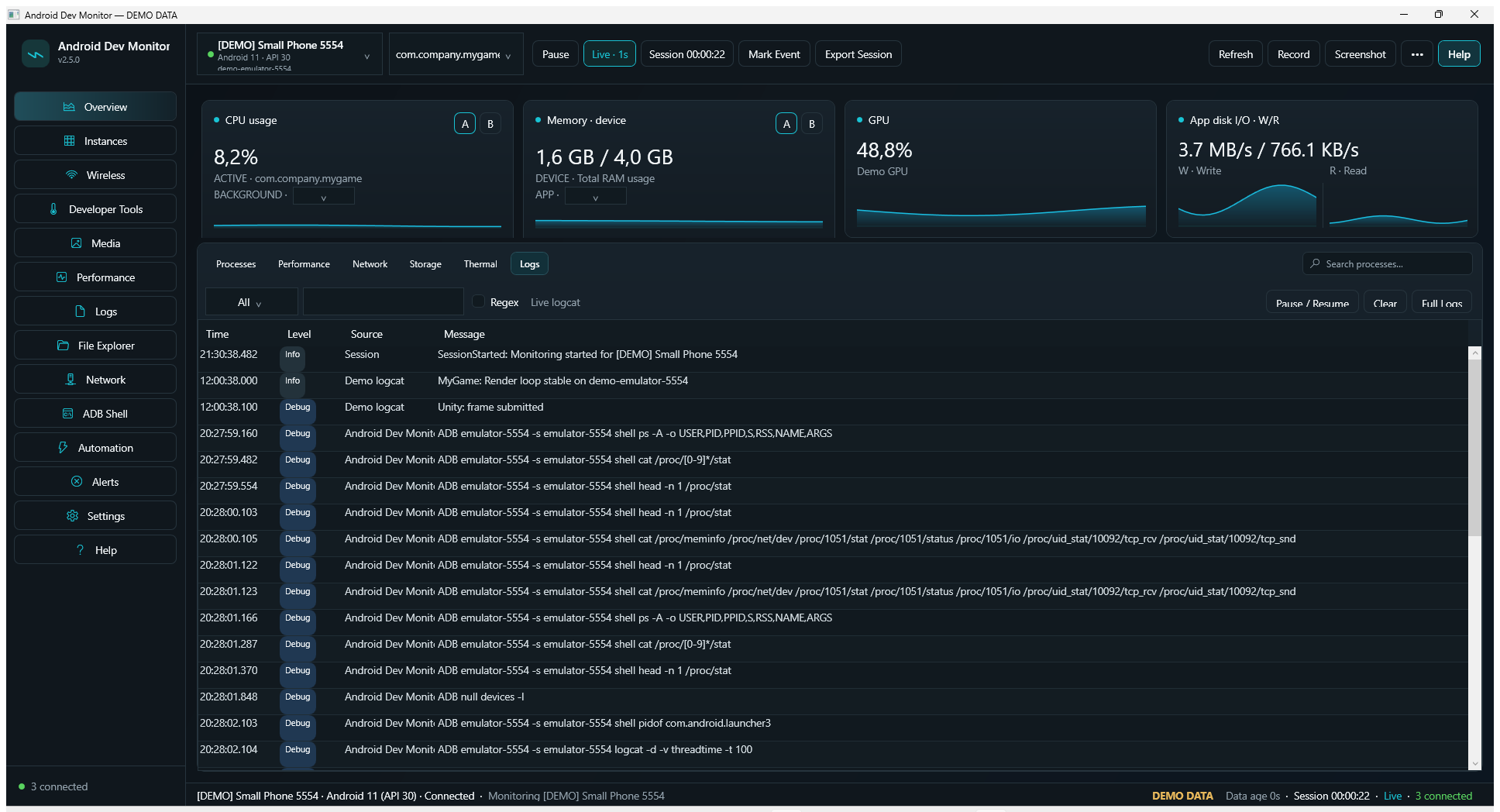This screenshot has width=1500, height=812.
Task: Toggle the Live 1s refresh mode
Action: 610,54
